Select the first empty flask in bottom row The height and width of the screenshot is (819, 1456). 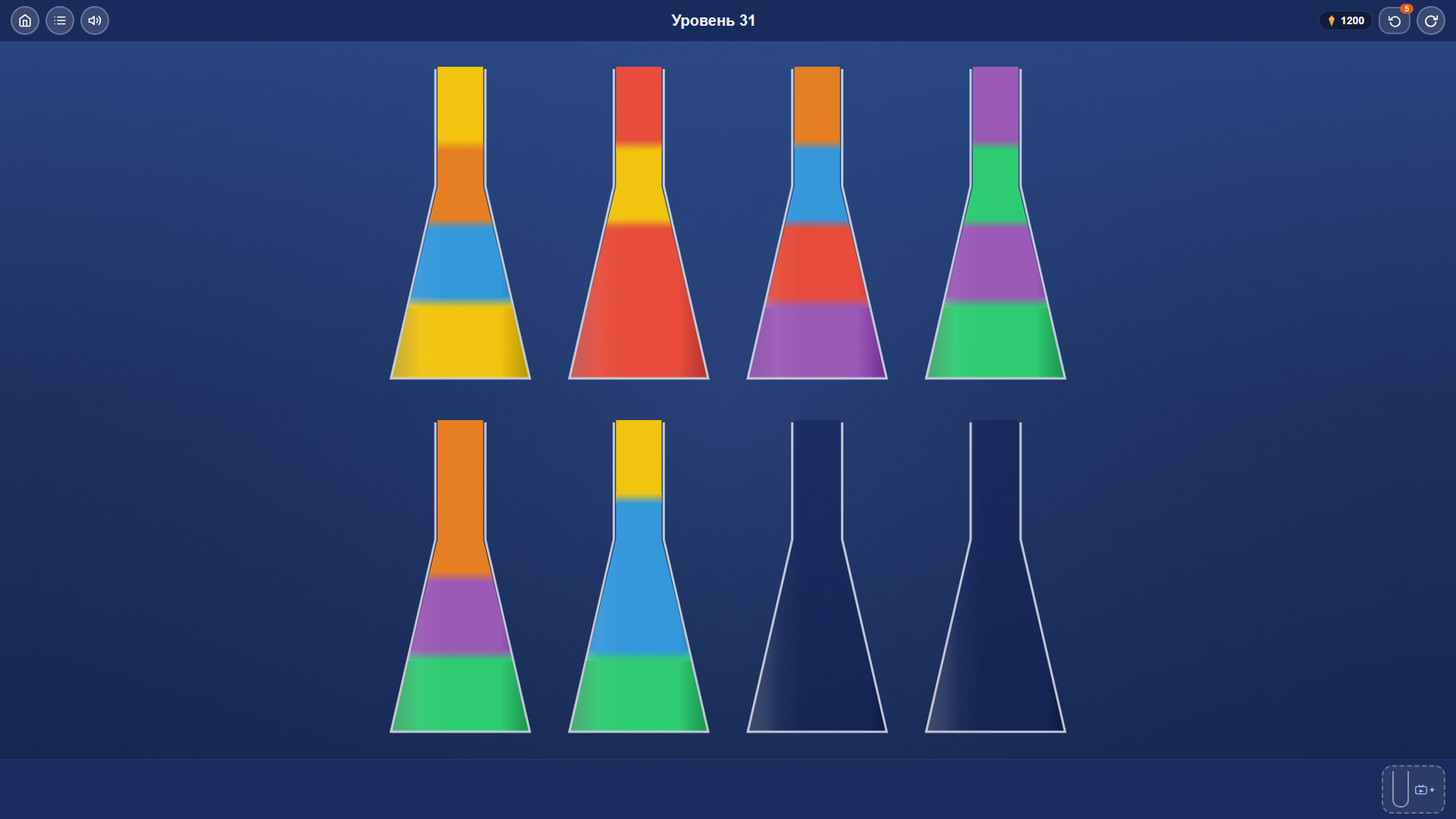click(x=817, y=576)
